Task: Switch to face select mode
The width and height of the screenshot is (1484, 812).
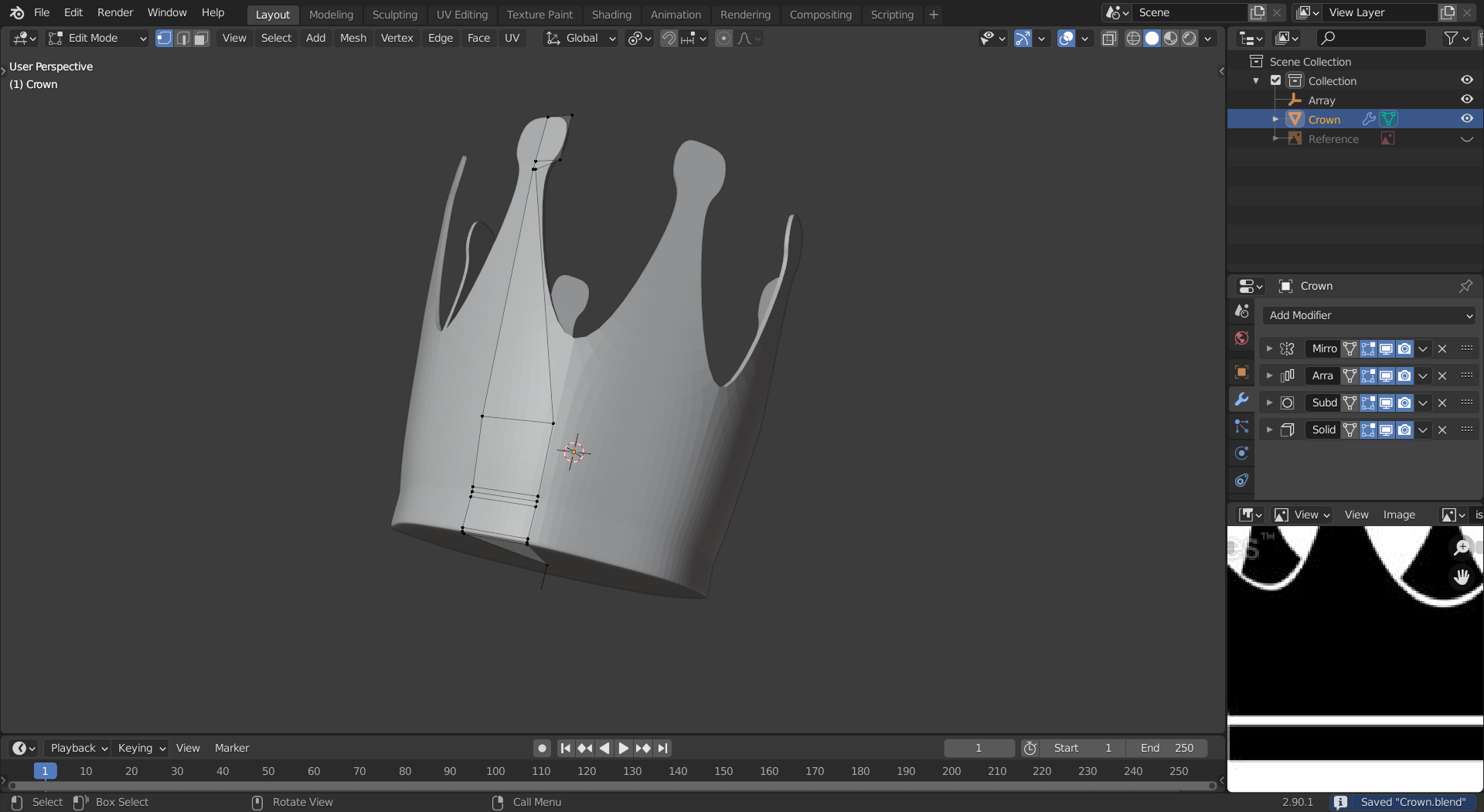Action: (201, 39)
